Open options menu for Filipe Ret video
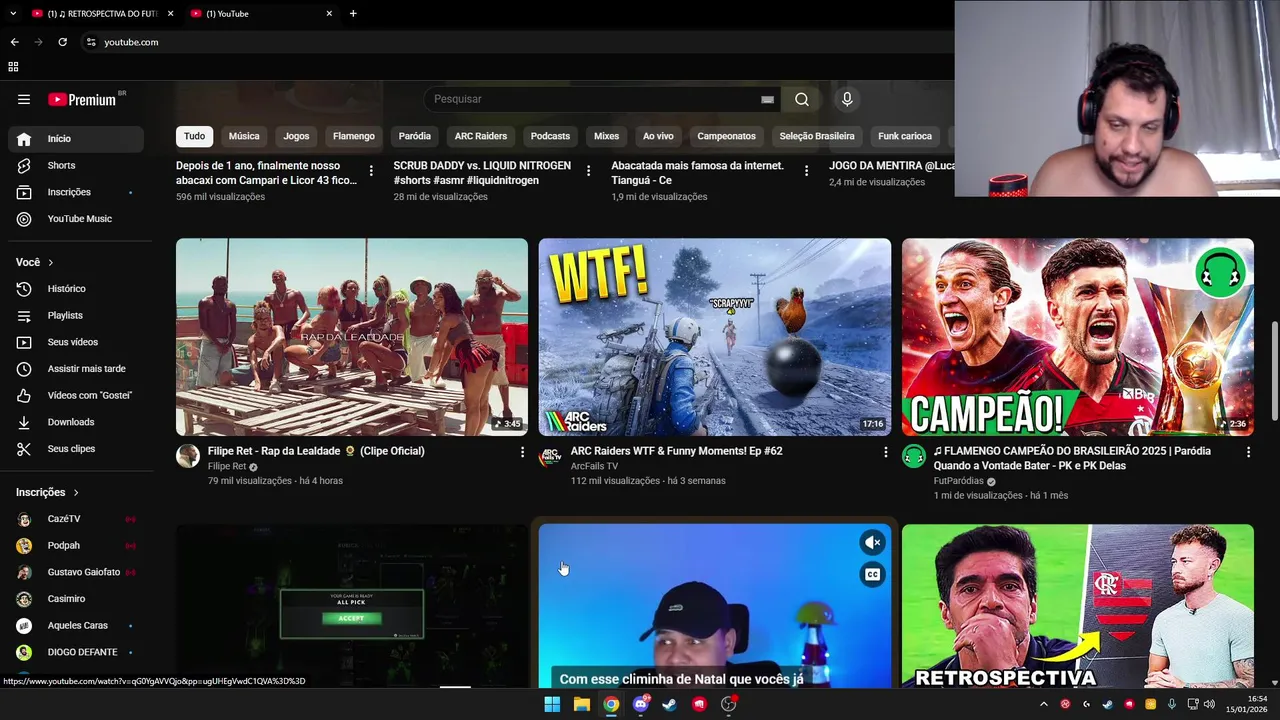Viewport: 1280px width, 720px height. point(522,452)
